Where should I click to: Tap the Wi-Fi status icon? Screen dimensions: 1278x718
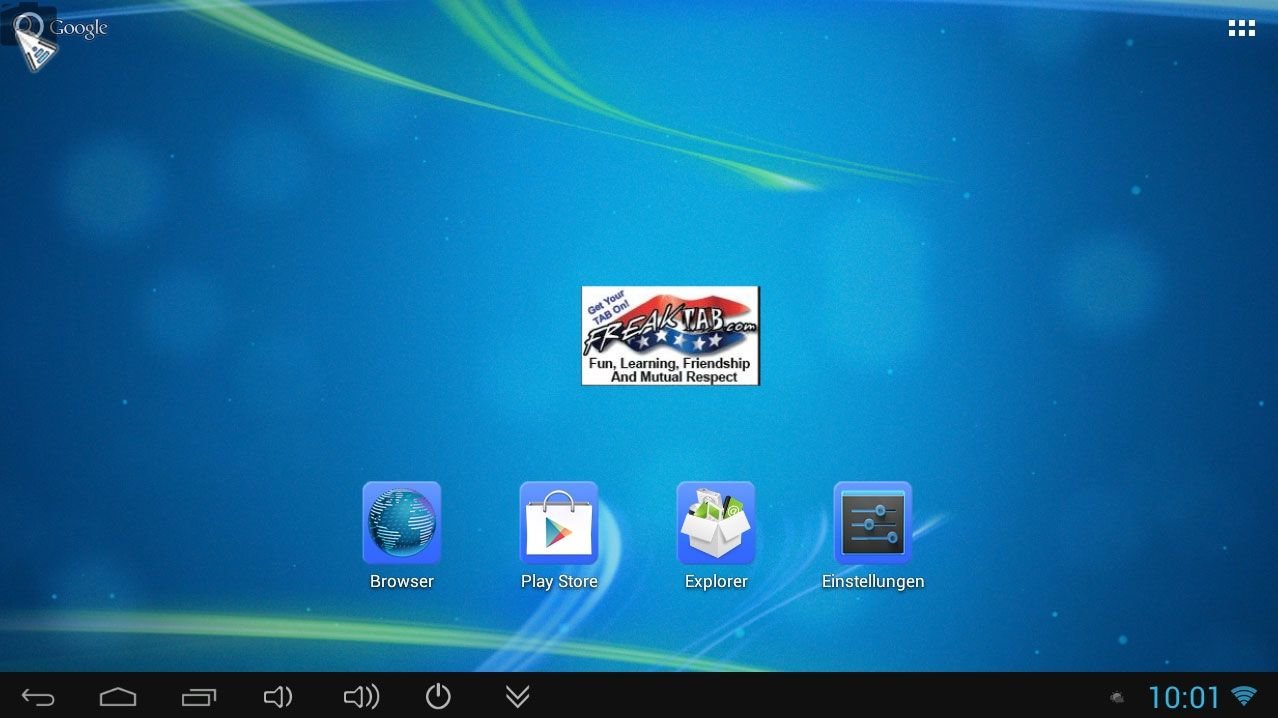[x=1244, y=696]
